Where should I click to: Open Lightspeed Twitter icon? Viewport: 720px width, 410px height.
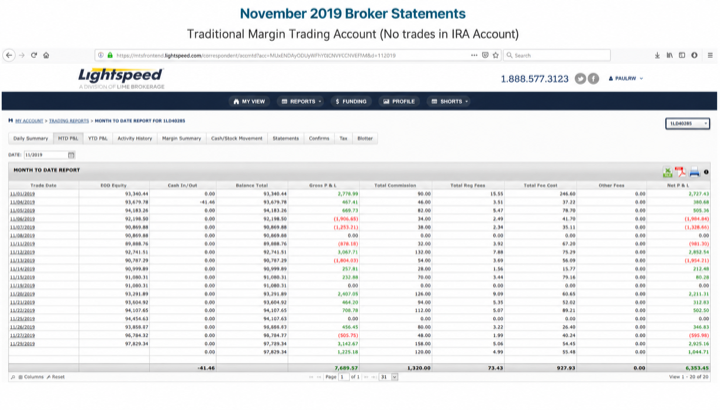point(580,79)
